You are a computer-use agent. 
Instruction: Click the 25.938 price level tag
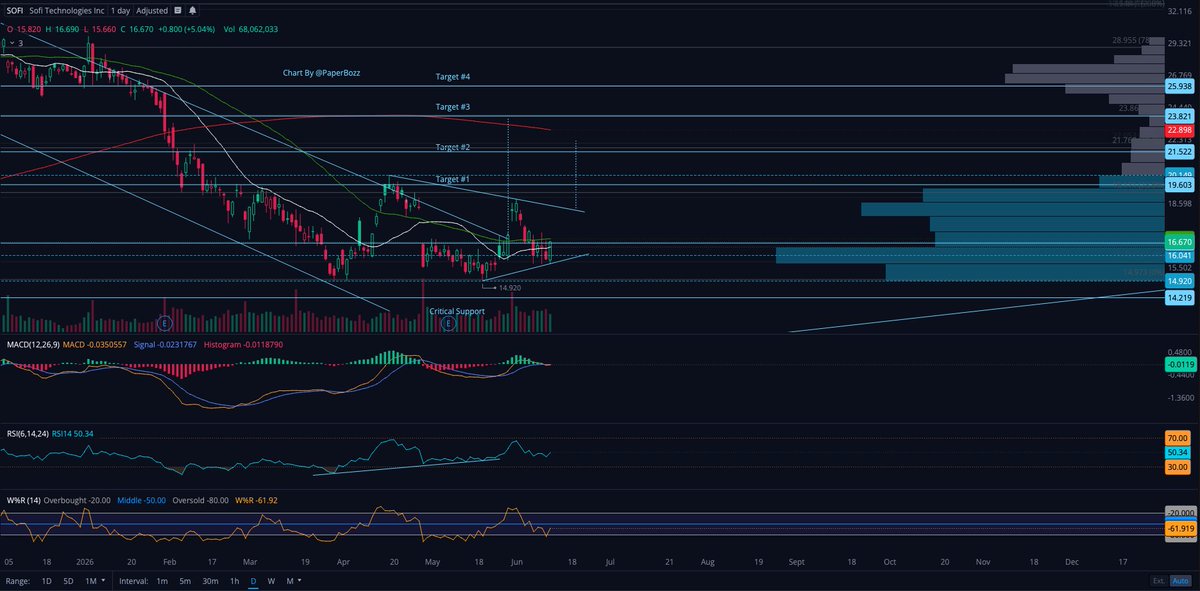click(x=1179, y=87)
